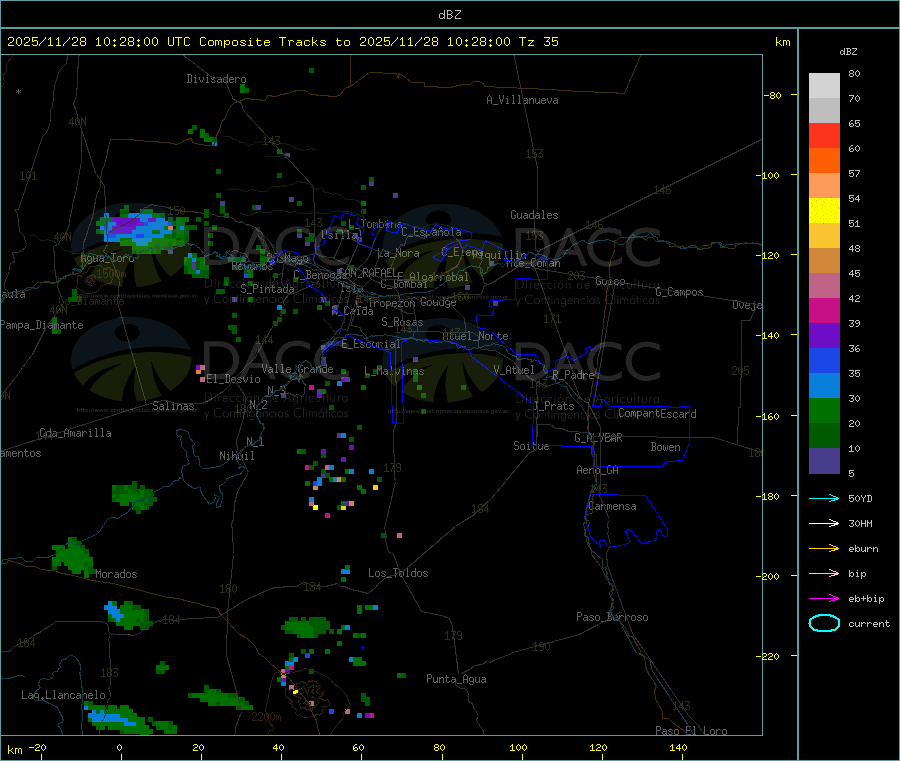
Task: Click the Paso_El_Loro map label
Action: pos(692,731)
